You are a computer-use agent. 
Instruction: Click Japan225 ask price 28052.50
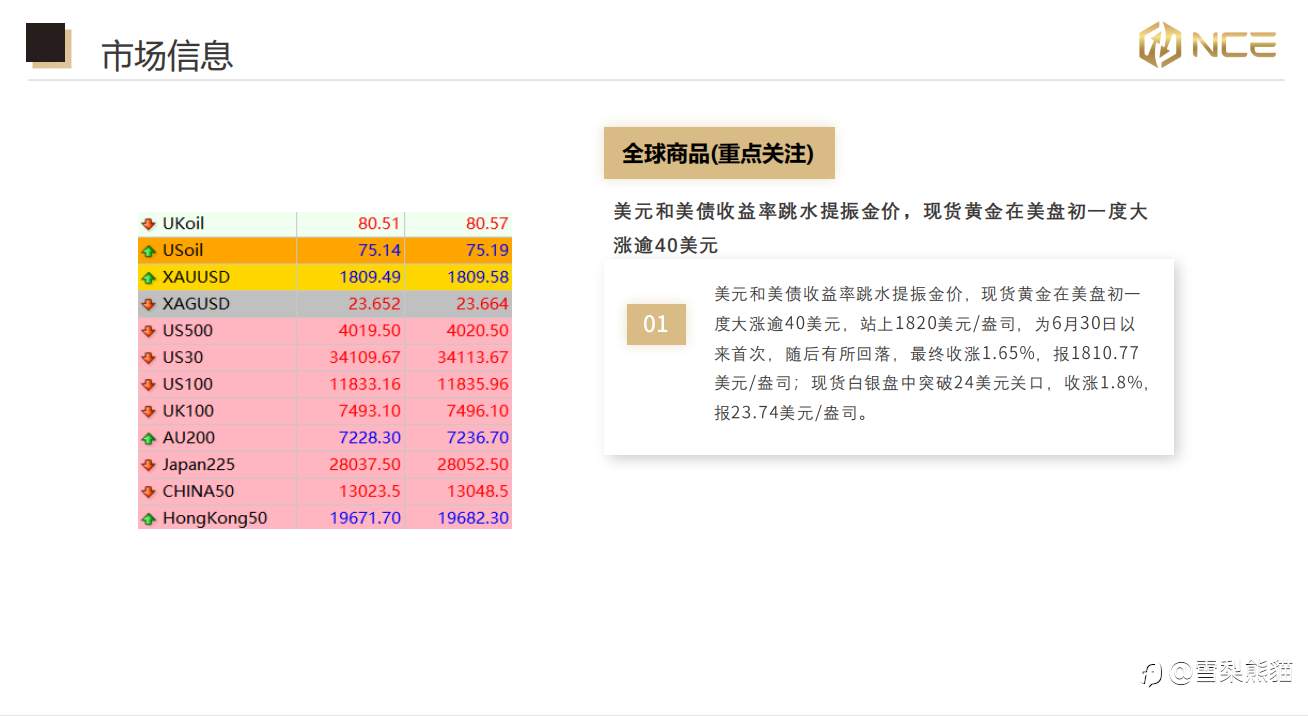coord(473,465)
